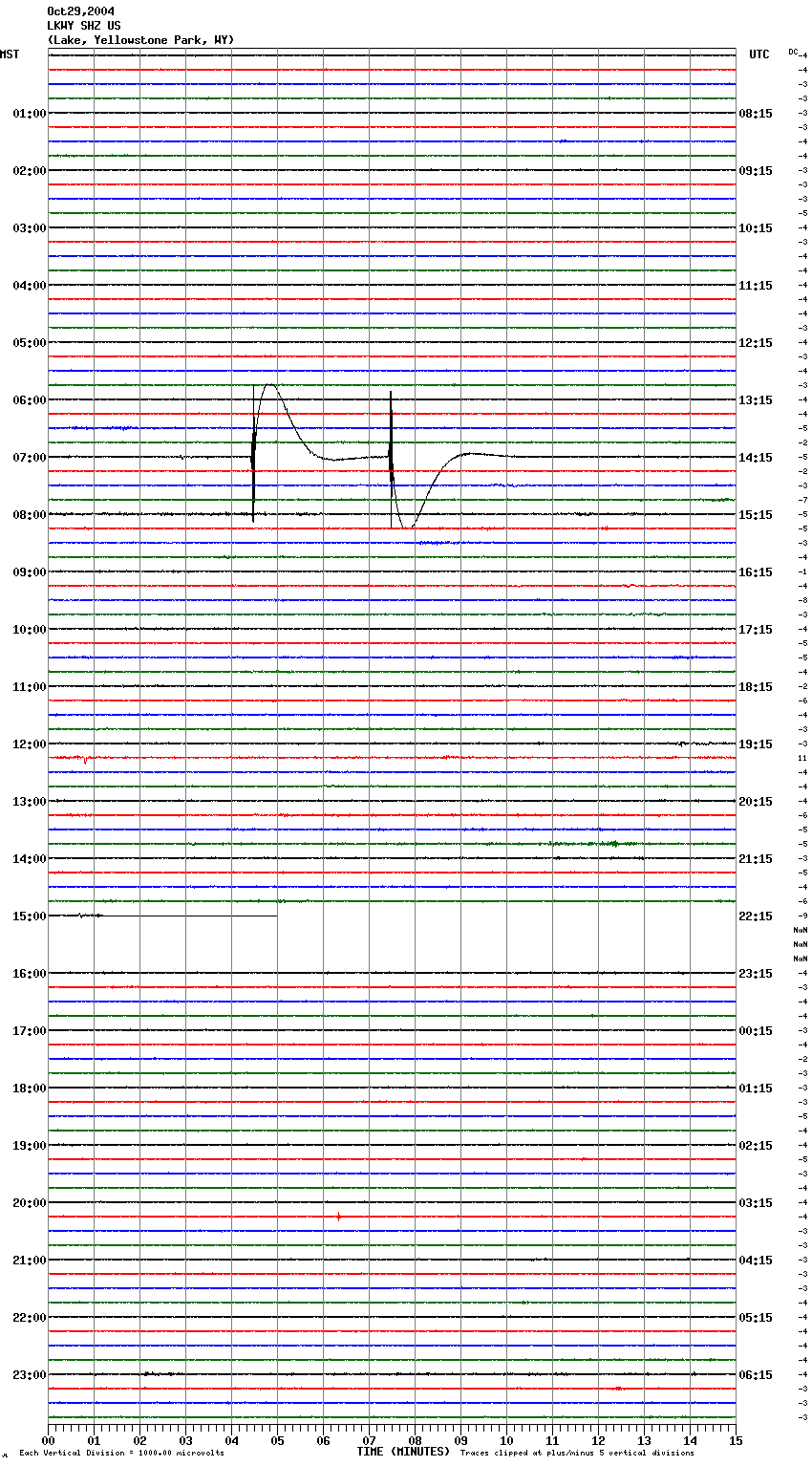Click the DC offset value '11'
Screen dimensions: 812x1466
point(802,758)
